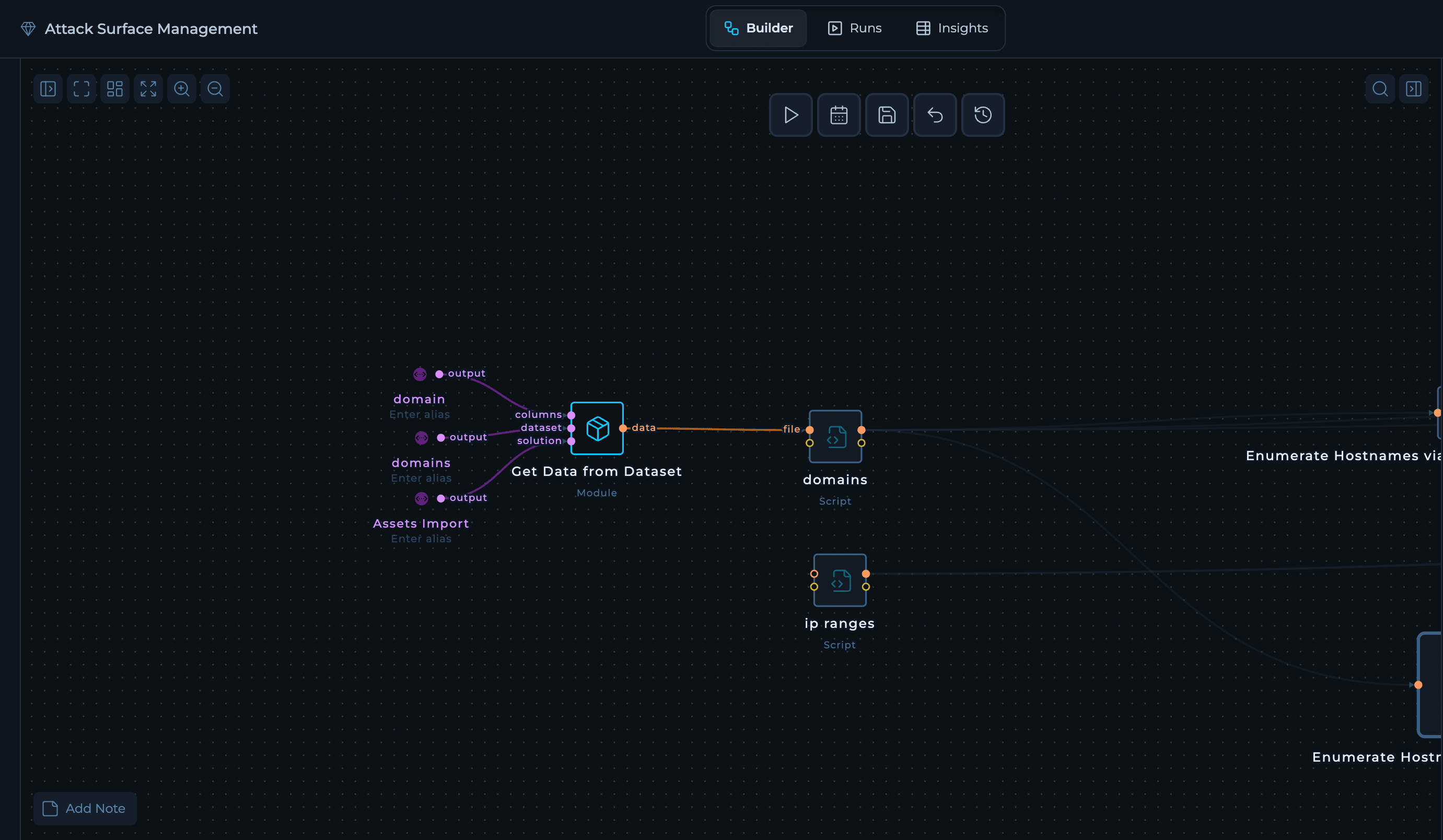Click the fit-to-view frame icon
Viewport: 1443px width, 840px height.
click(x=82, y=89)
